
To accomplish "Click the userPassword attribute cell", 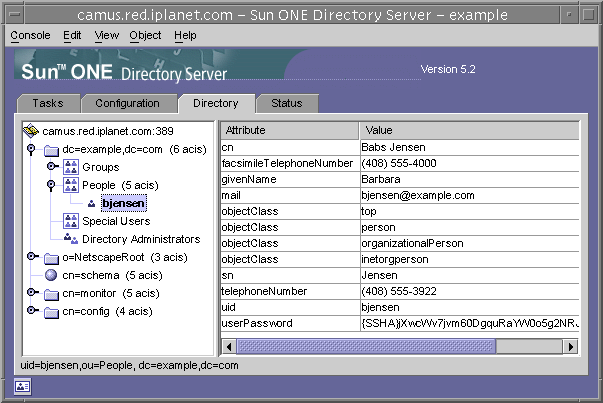I will click(290, 323).
